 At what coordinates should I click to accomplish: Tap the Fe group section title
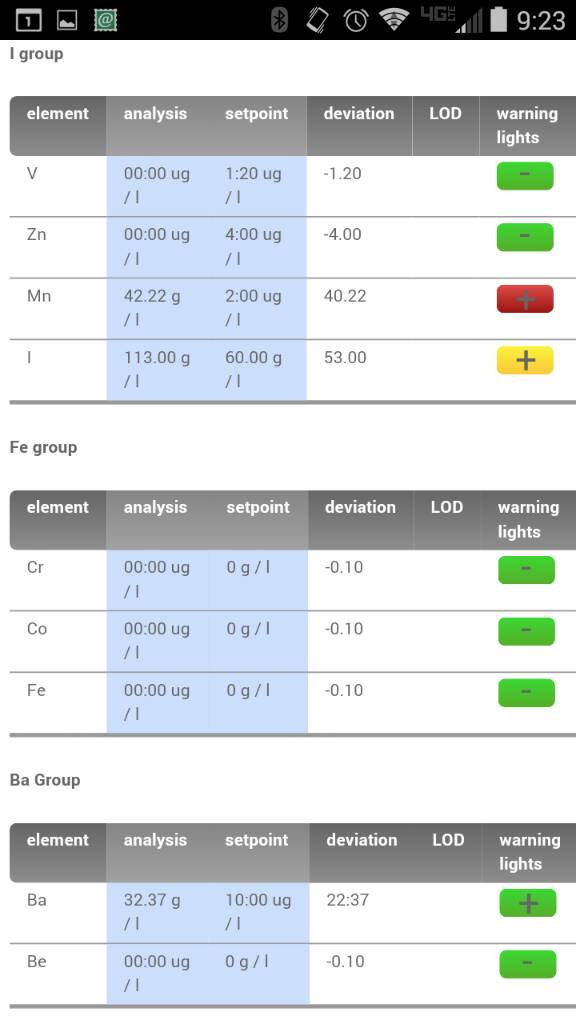pos(43,447)
